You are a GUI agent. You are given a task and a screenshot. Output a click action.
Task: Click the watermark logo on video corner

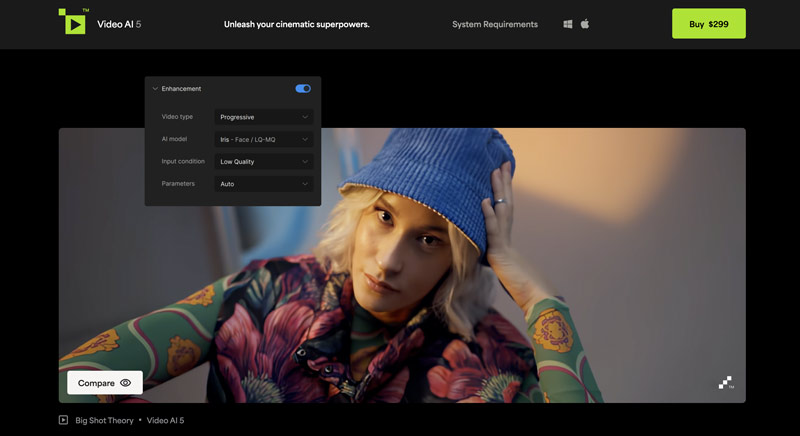pos(726,382)
